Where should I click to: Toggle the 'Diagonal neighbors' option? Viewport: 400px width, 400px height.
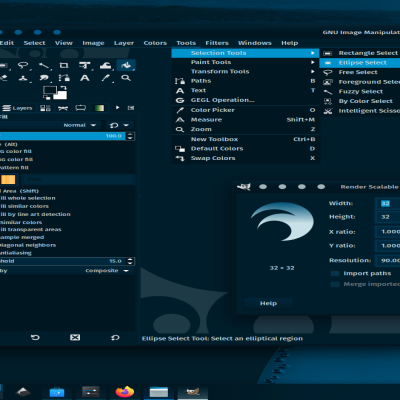click(x=28, y=245)
